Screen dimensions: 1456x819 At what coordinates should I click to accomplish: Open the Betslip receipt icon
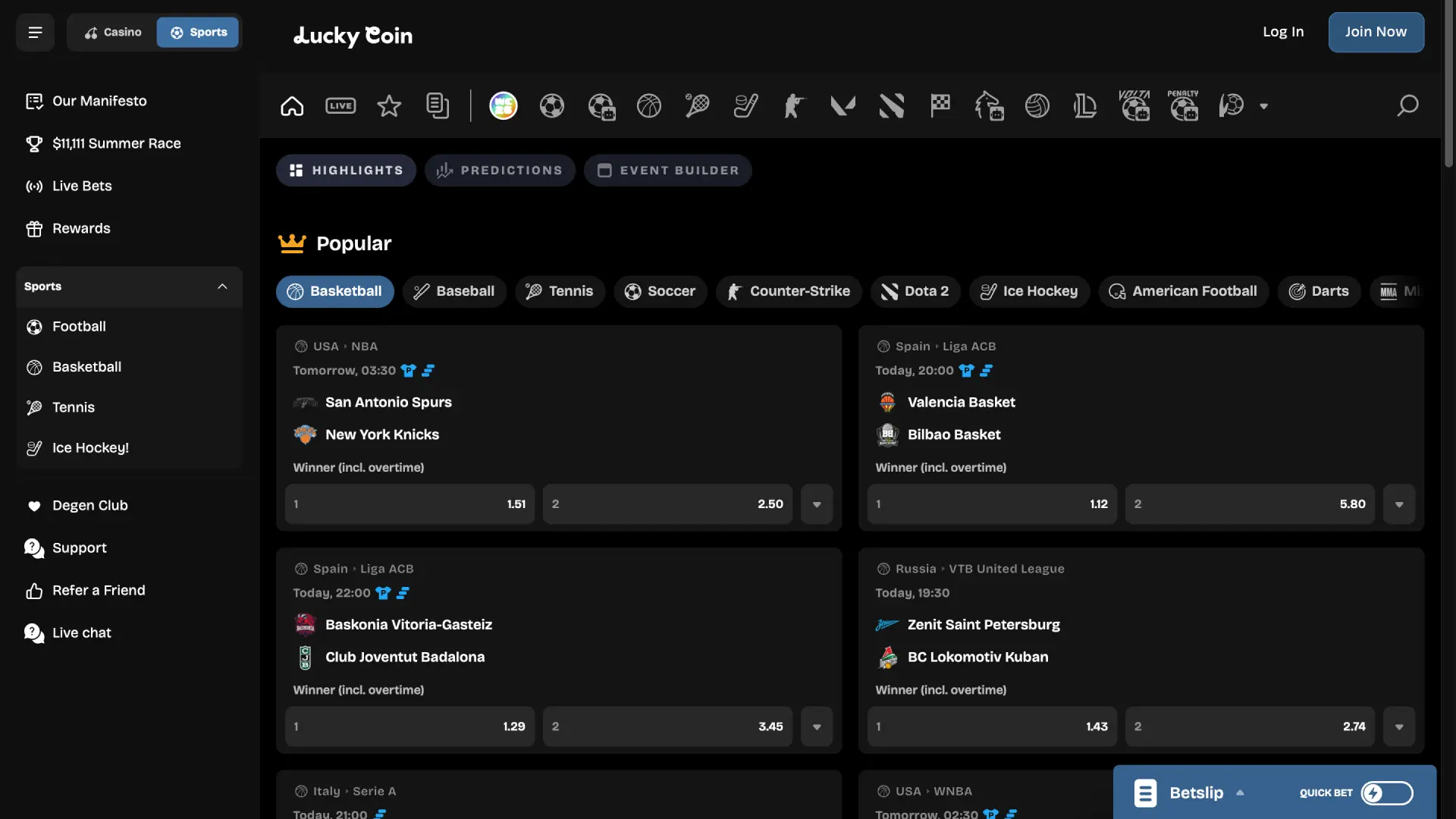(x=1145, y=793)
